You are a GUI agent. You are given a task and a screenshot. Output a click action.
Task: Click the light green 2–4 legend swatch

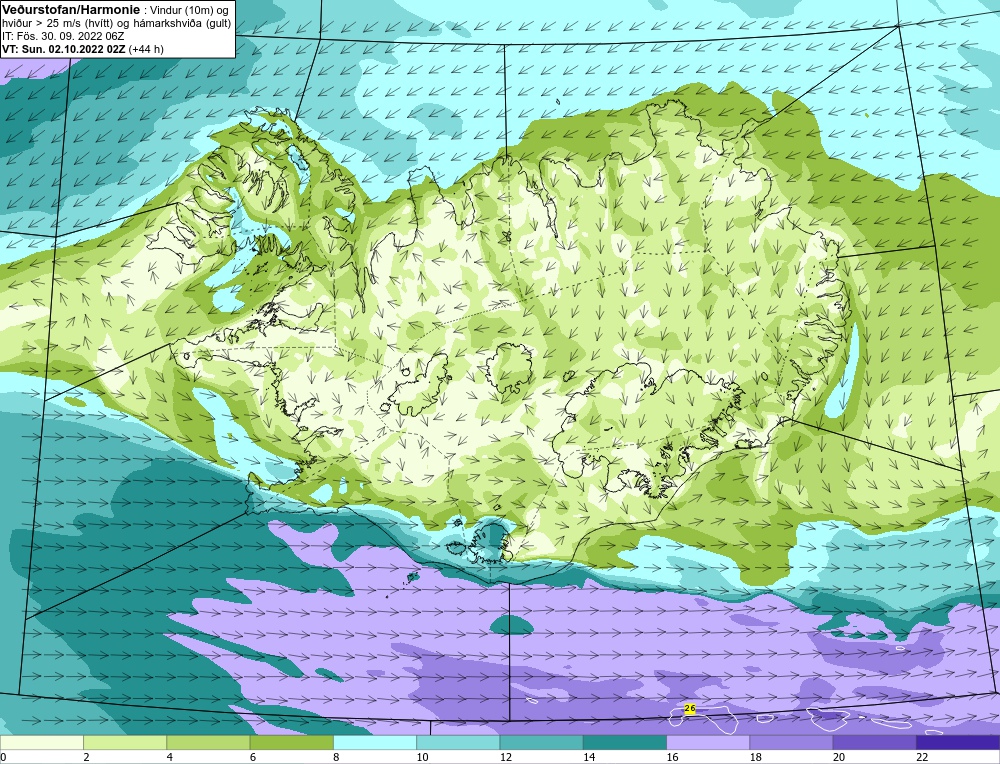125,742
